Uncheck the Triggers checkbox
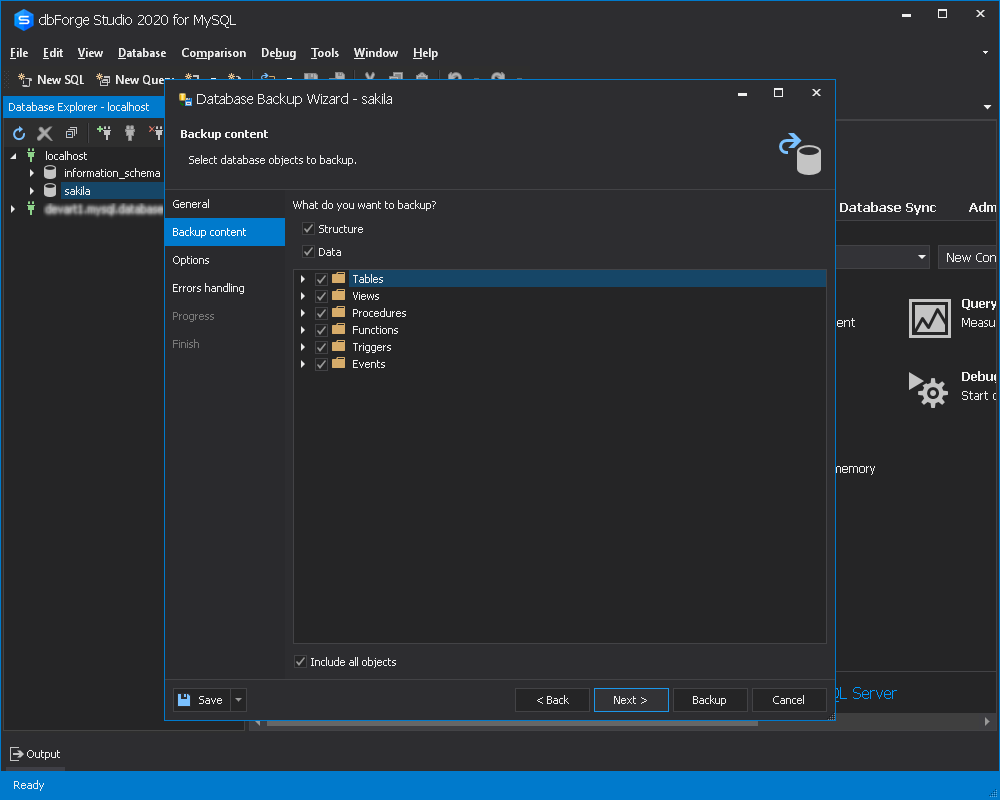Viewport: 1000px width, 800px height. [321, 347]
